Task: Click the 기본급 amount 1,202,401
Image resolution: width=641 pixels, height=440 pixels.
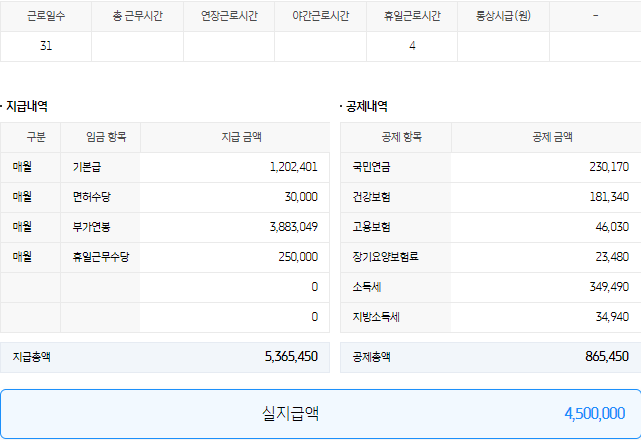Action: point(293,168)
